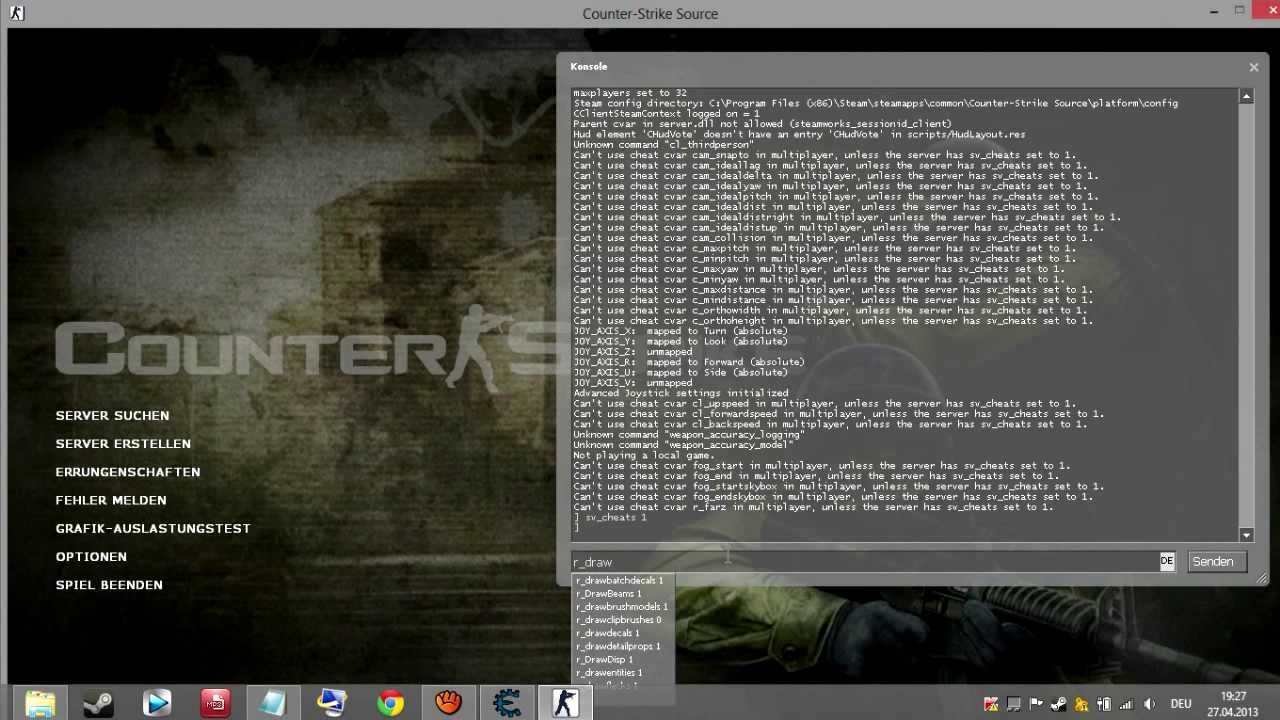The height and width of the screenshot is (720, 1280).
Task: Select r_drawentities 1 suggestion
Action: pyautogui.click(x=609, y=673)
